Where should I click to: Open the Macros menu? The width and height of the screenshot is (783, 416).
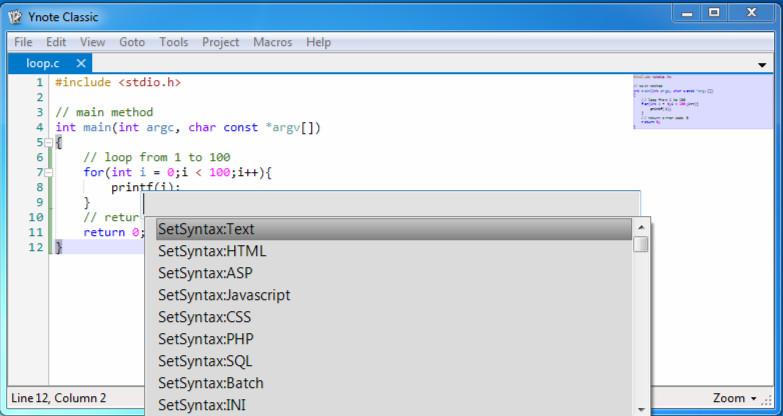pyautogui.click(x=273, y=42)
